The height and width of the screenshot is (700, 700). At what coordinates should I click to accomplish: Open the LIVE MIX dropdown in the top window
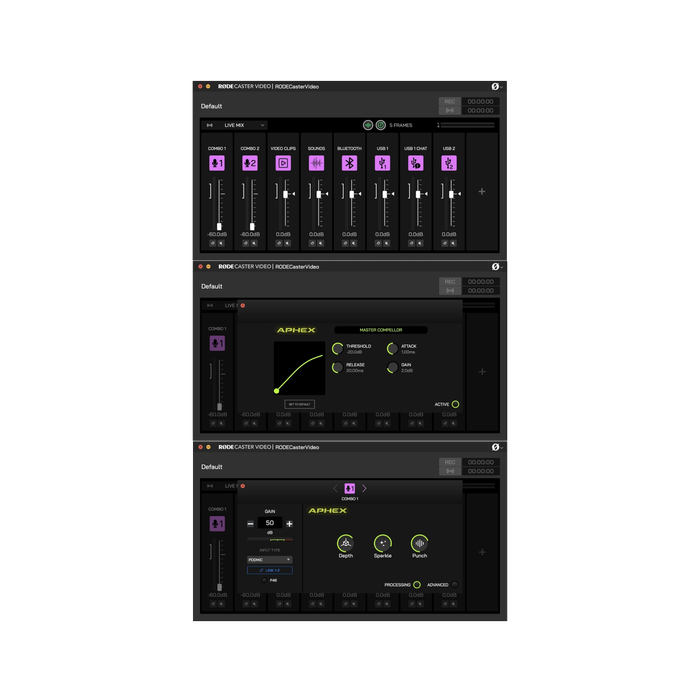pos(236,125)
